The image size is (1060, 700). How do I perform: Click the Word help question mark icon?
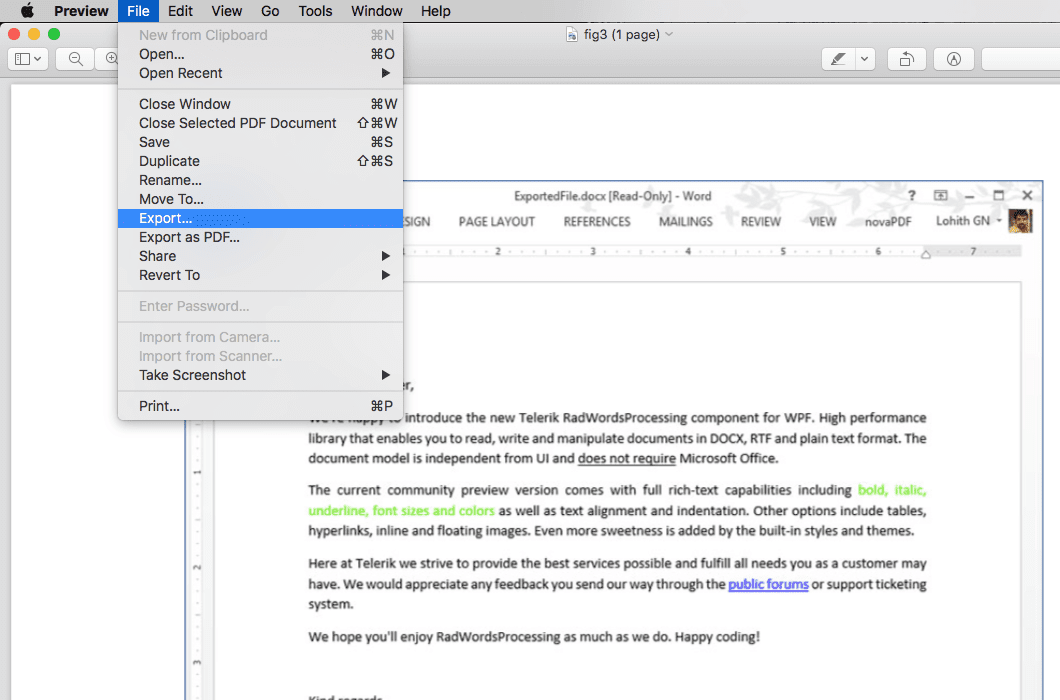coord(911,195)
